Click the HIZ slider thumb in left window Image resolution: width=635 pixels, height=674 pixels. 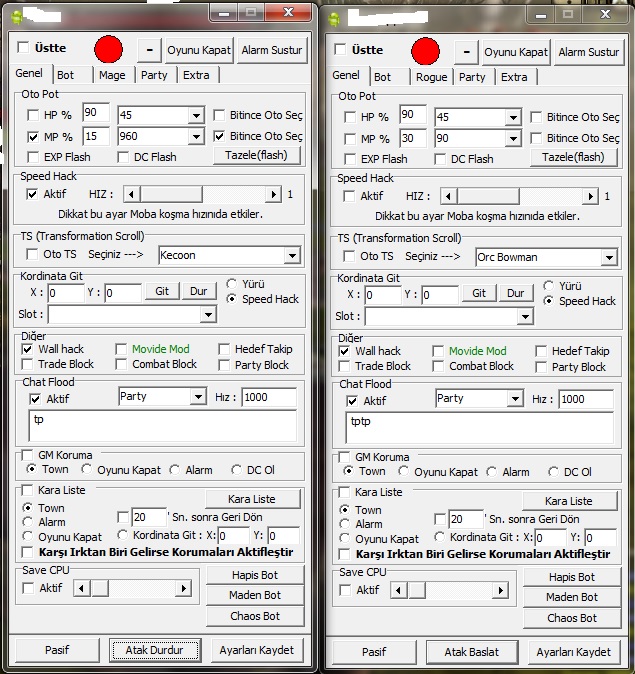171,194
